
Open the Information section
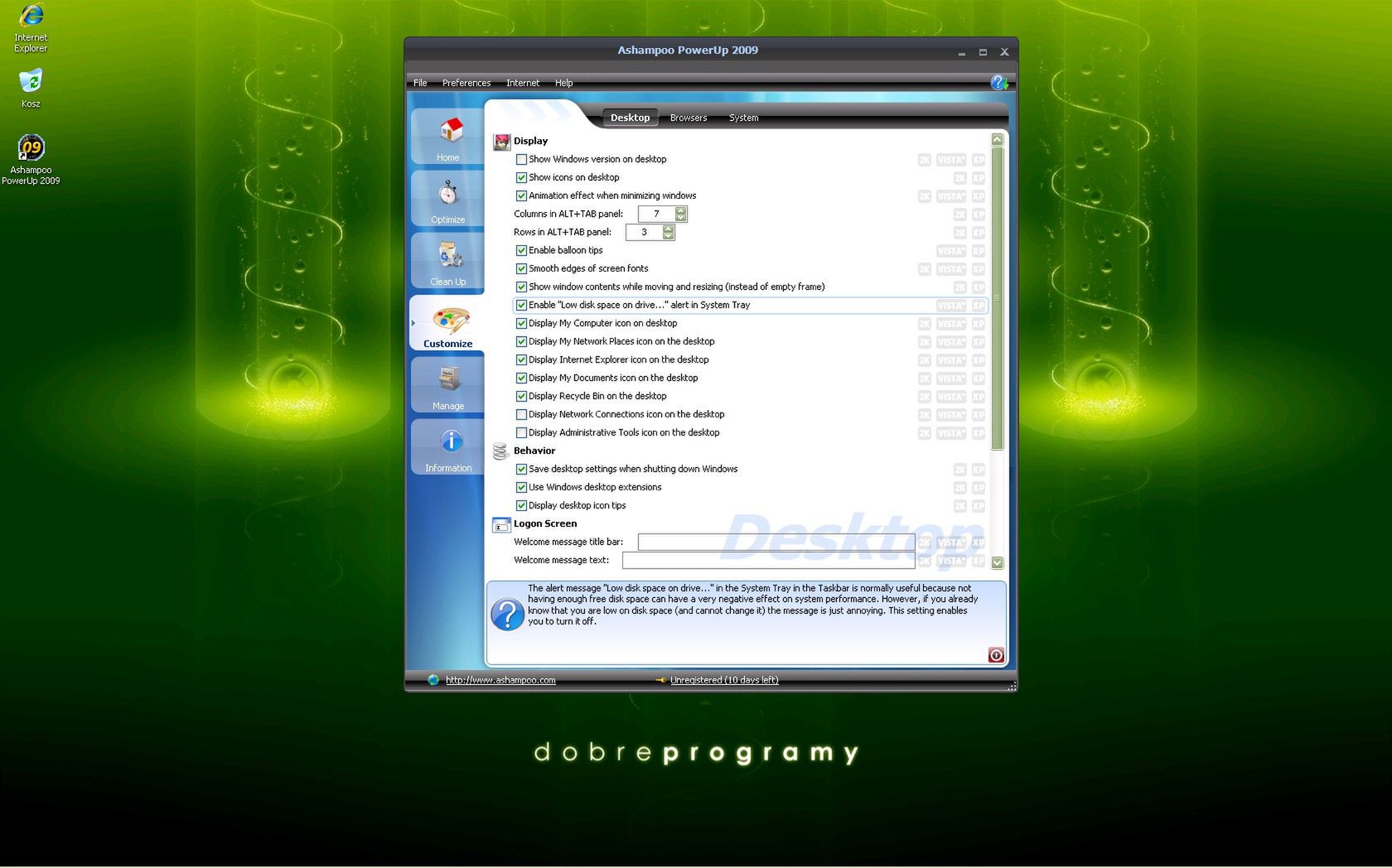tap(447, 447)
